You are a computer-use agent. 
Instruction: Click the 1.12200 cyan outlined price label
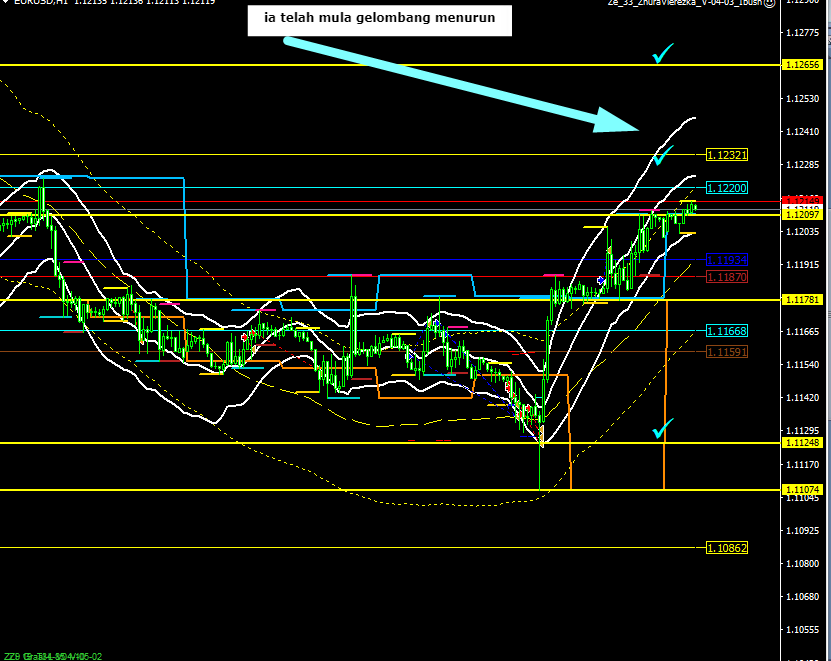point(727,188)
